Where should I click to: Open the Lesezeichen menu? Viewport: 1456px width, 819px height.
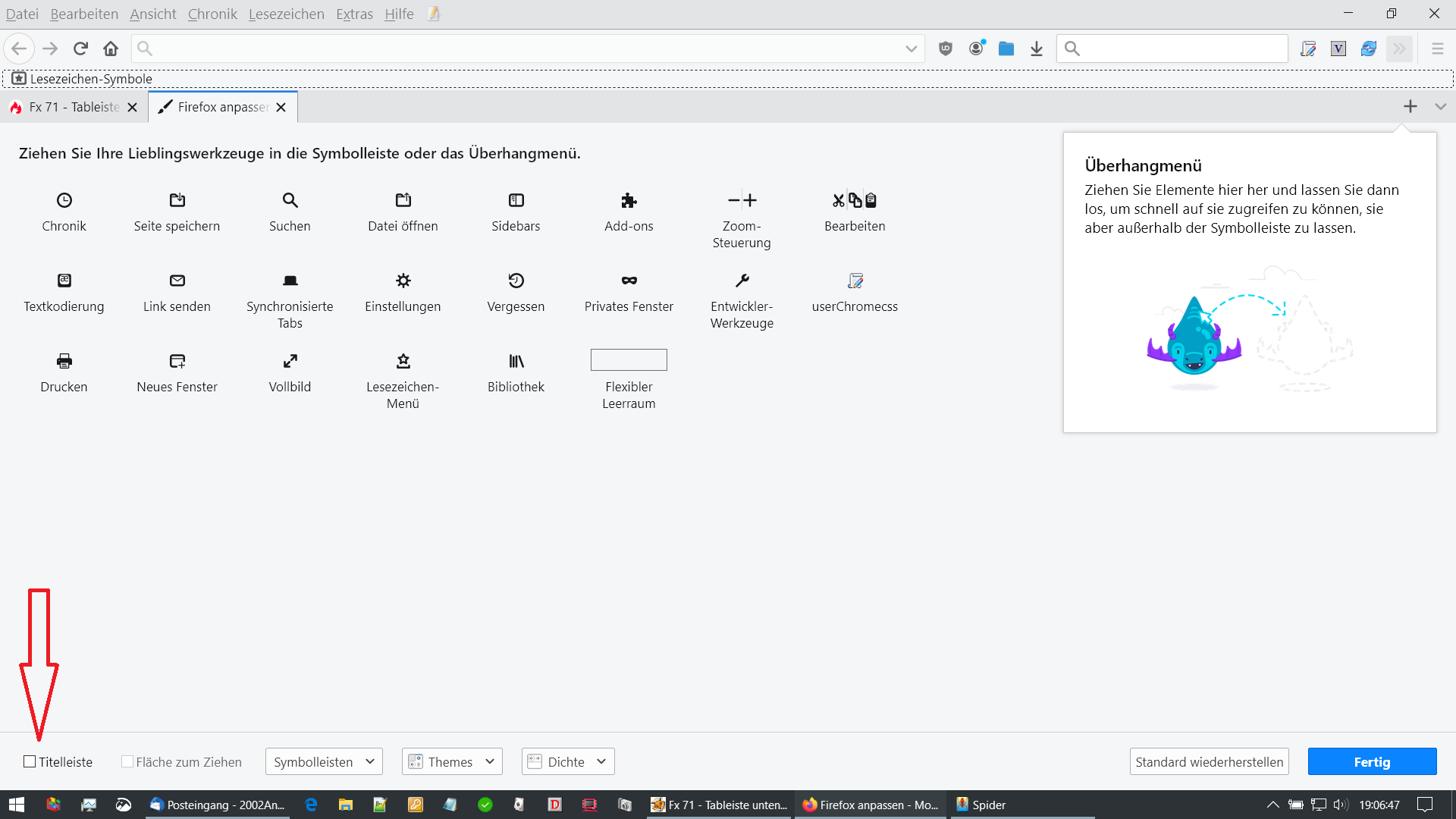(x=286, y=14)
